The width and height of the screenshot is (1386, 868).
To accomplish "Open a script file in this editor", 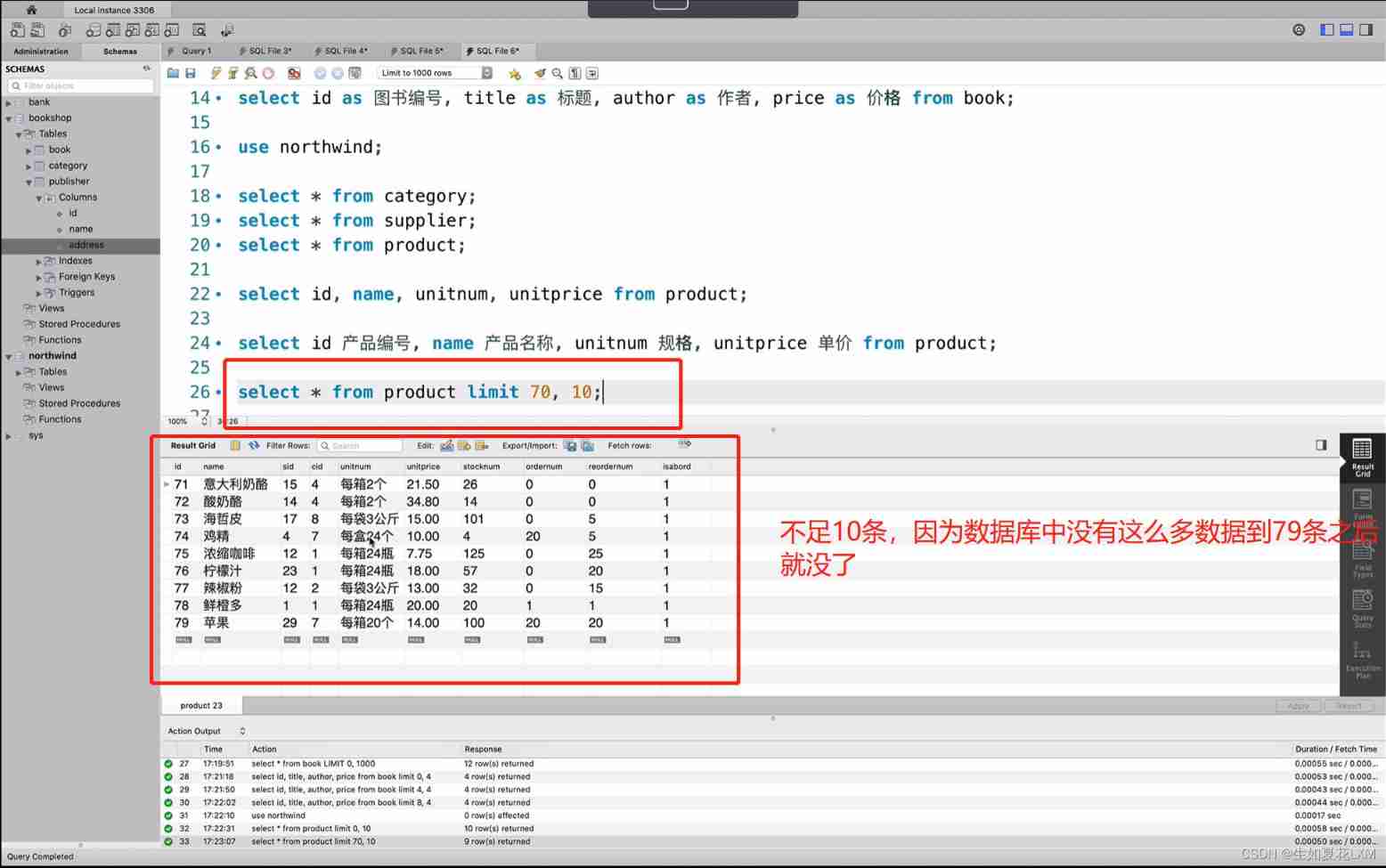I will pos(173,73).
